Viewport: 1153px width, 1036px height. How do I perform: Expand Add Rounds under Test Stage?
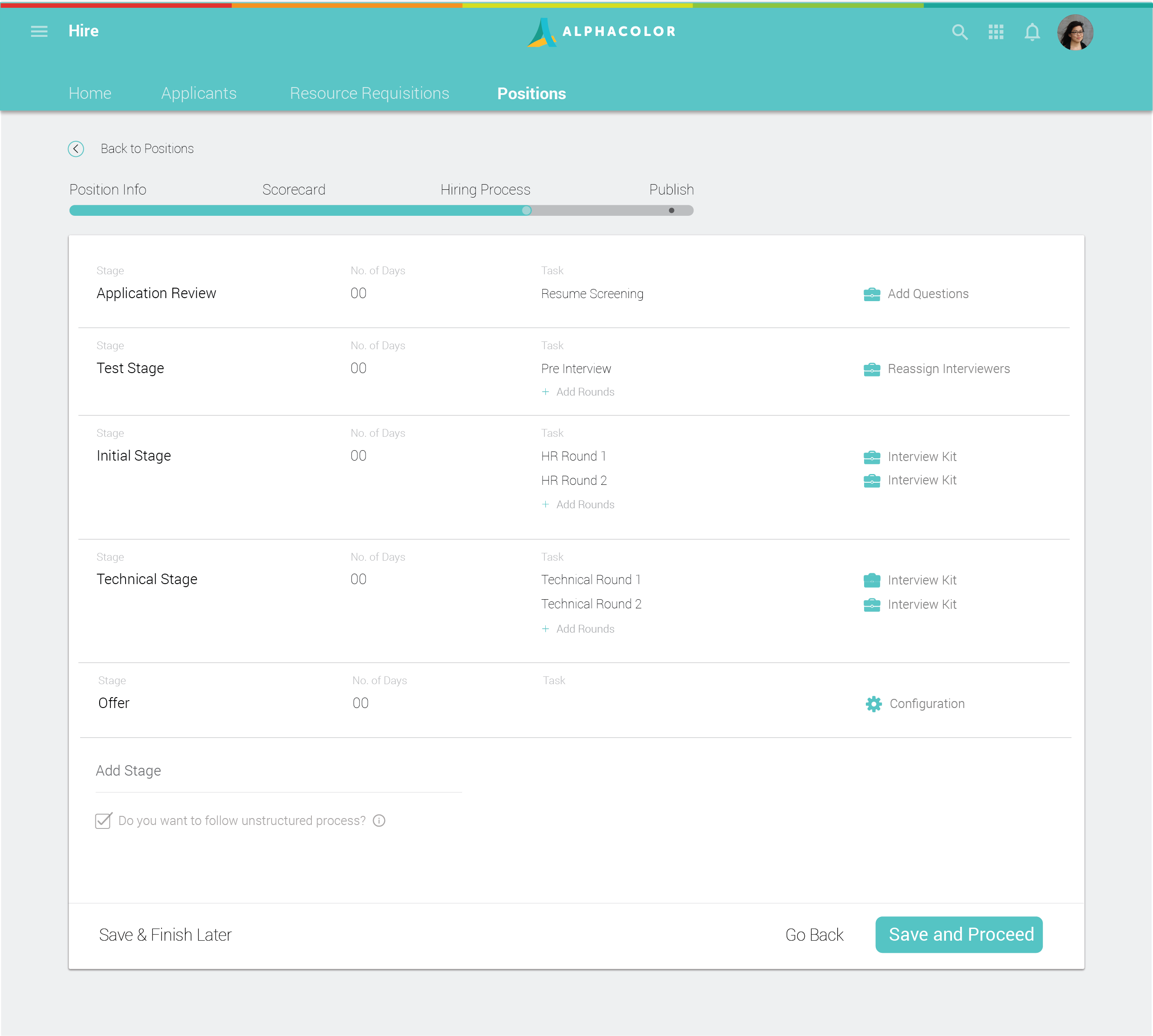pyautogui.click(x=578, y=392)
